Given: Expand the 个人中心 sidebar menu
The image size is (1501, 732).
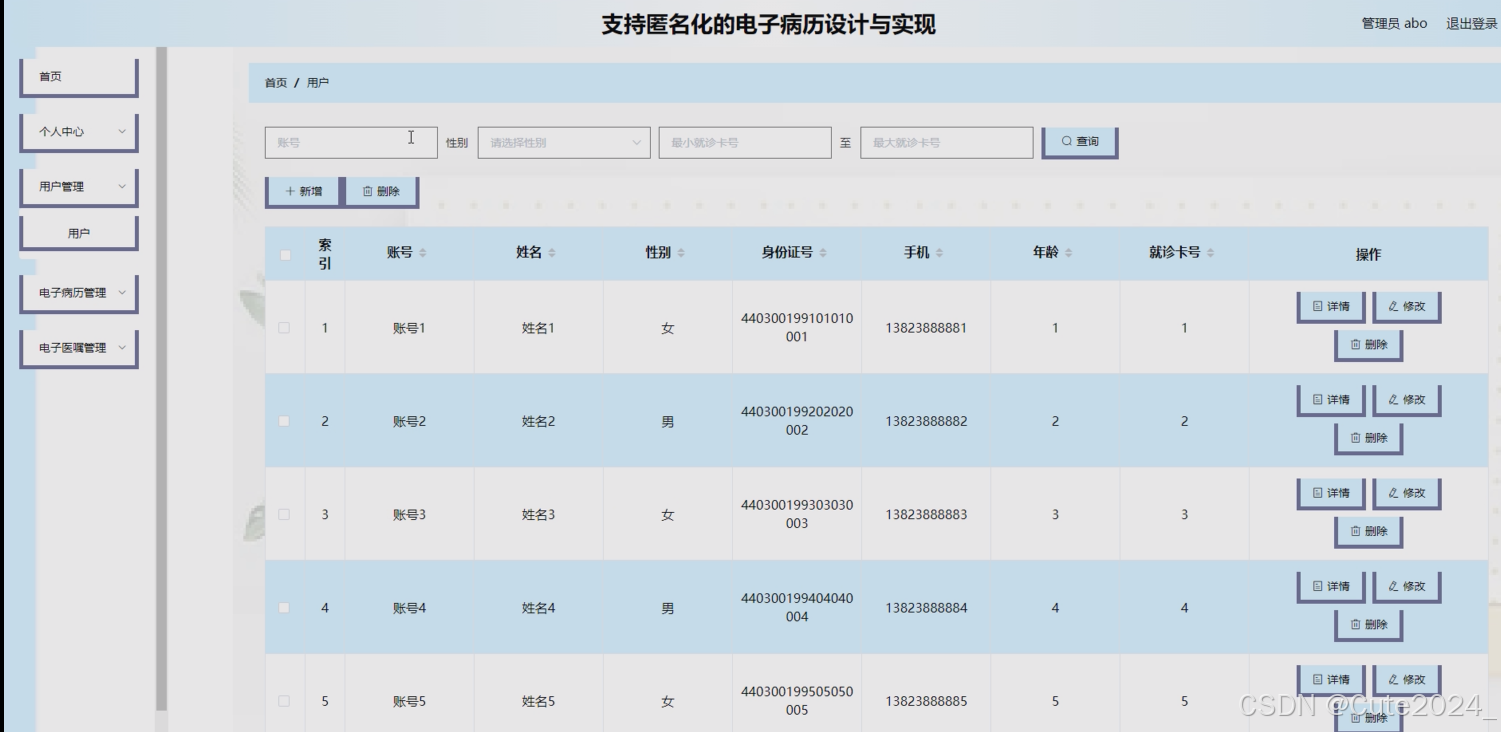Looking at the screenshot, I should point(79,132).
